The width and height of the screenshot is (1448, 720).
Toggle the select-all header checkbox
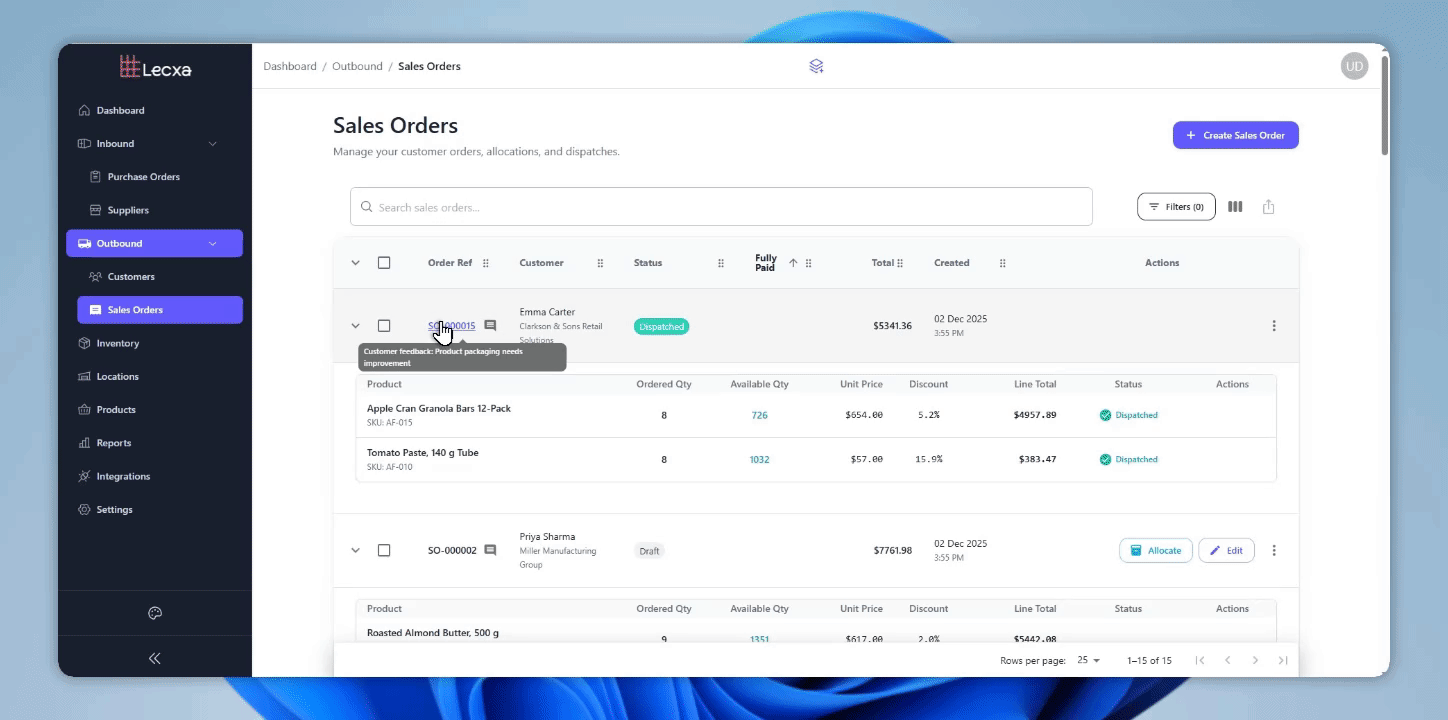(384, 263)
